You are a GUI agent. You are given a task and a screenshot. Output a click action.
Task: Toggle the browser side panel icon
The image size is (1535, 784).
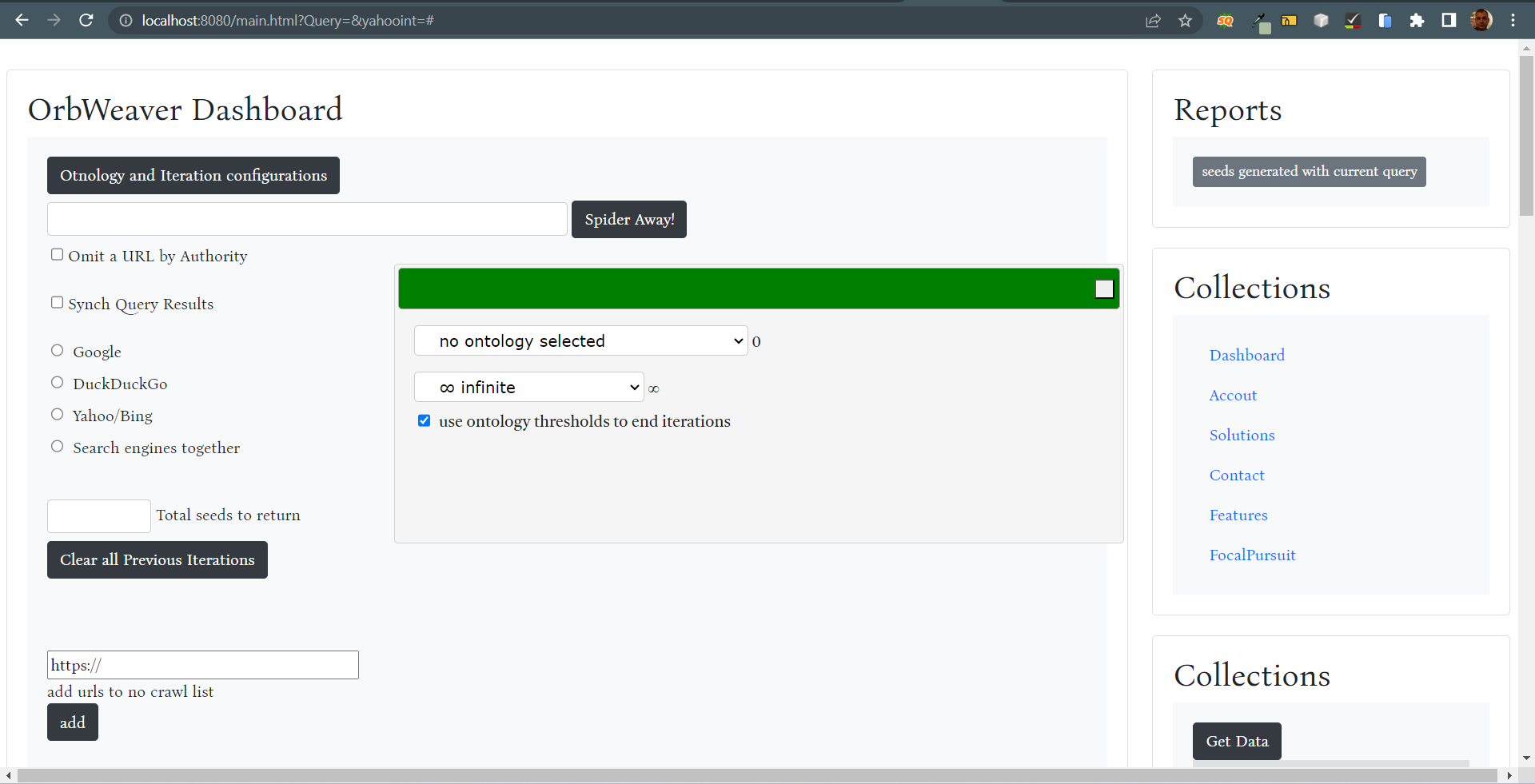coord(1449,21)
